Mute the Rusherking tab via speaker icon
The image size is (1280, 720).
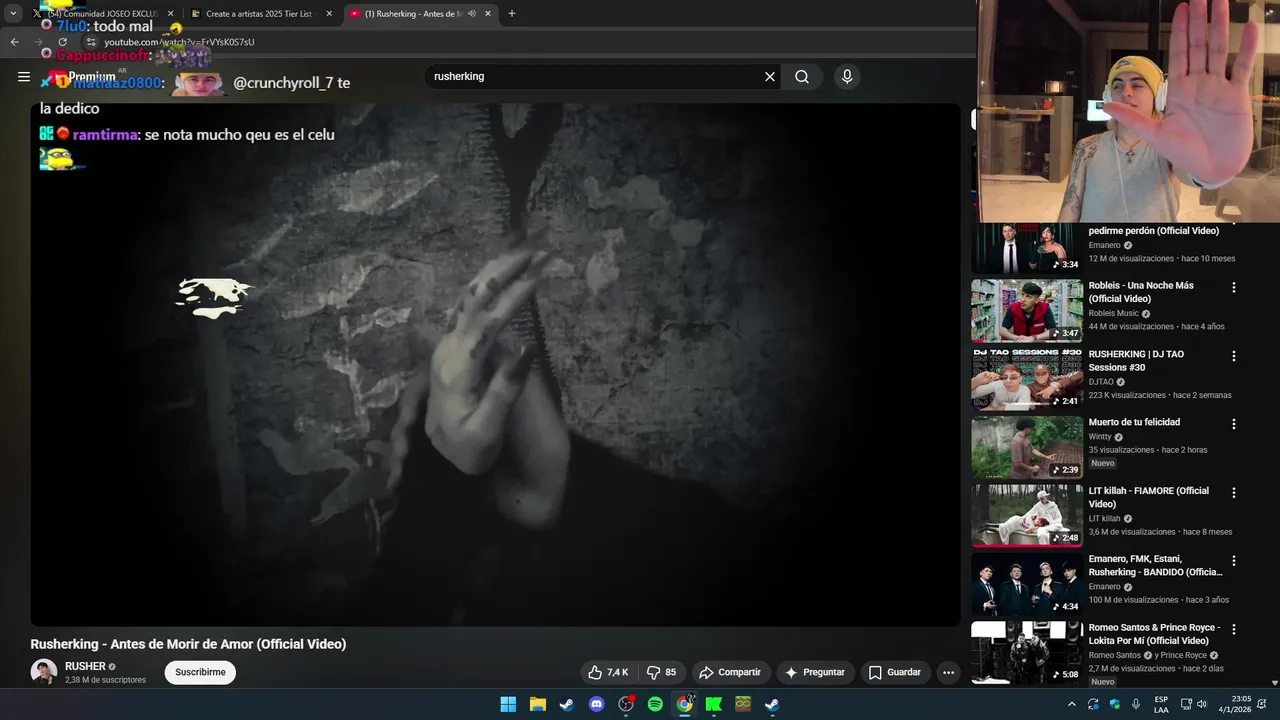click(x=472, y=14)
